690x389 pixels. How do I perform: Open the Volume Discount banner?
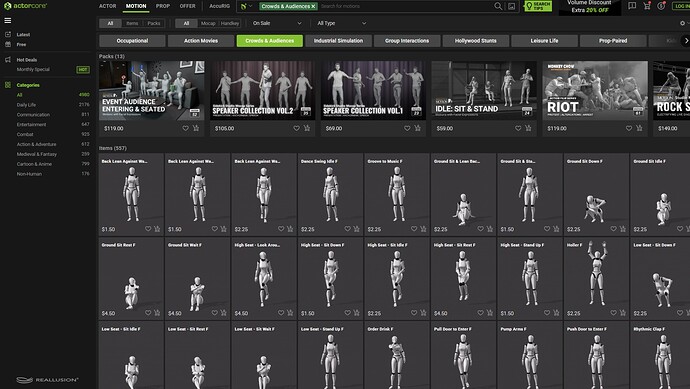point(590,7)
